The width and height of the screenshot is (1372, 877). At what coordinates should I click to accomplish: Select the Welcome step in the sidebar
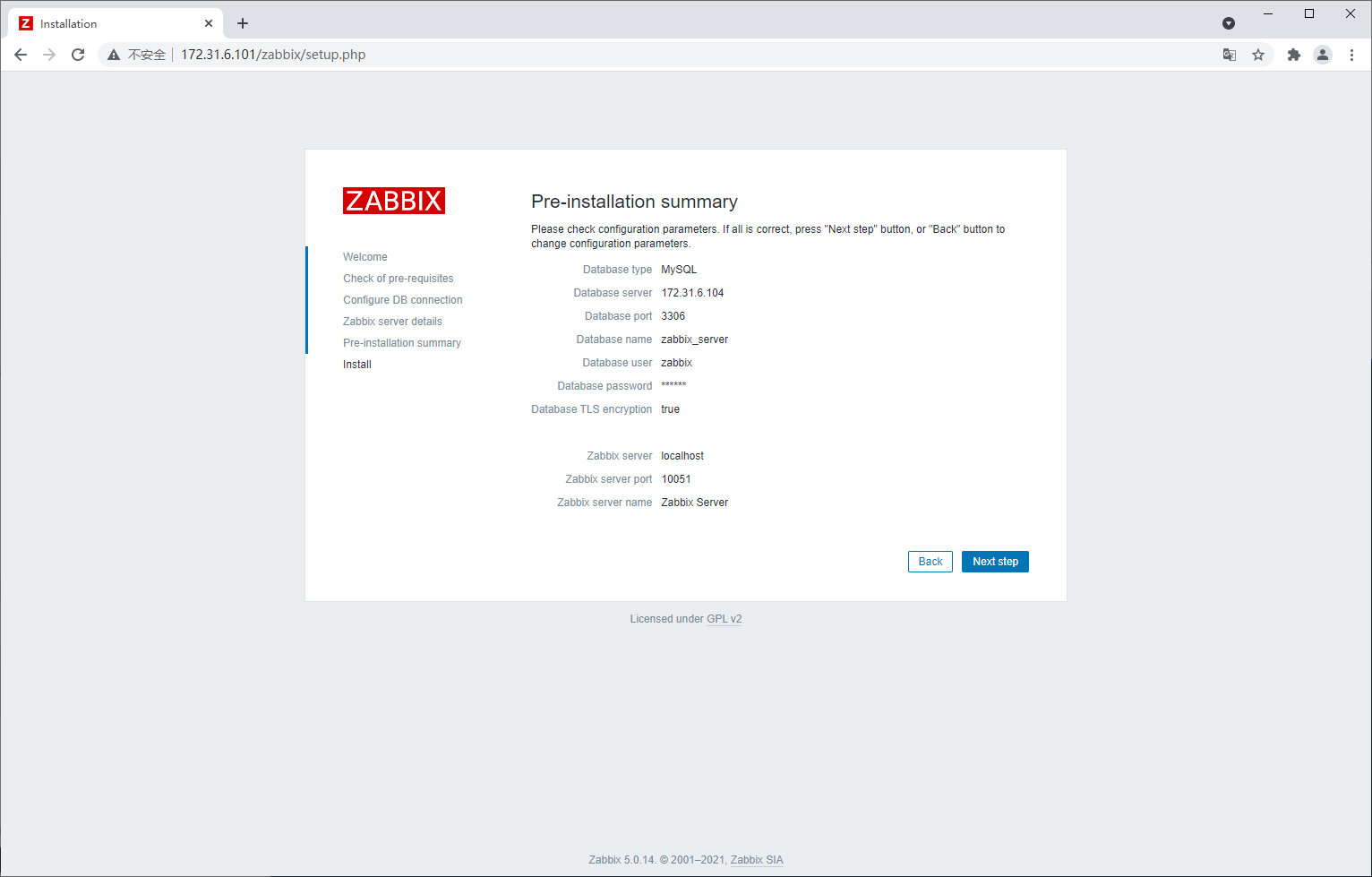[364, 256]
